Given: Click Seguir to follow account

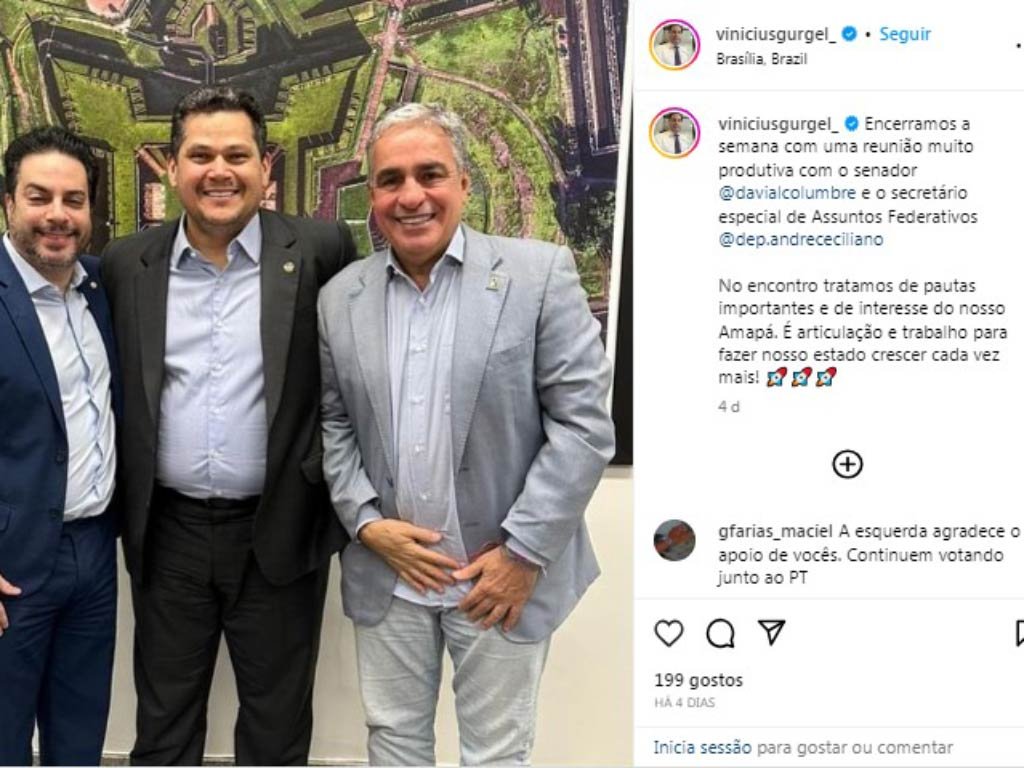Looking at the screenshot, I should click(x=904, y=34).
